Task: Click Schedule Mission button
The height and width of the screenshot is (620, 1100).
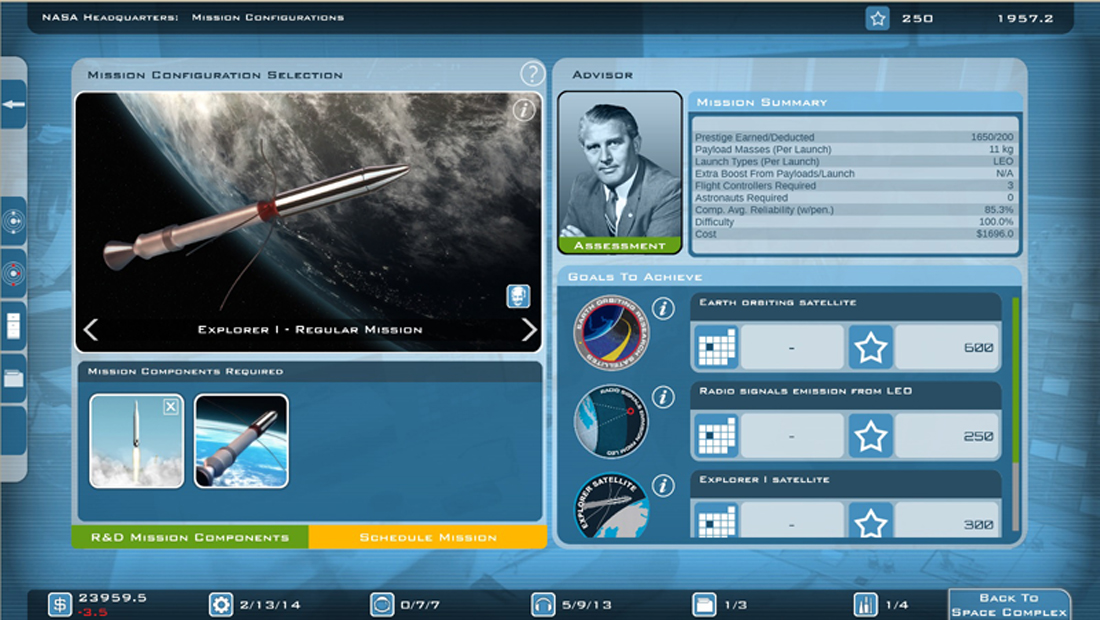Action: pos(428,537)
